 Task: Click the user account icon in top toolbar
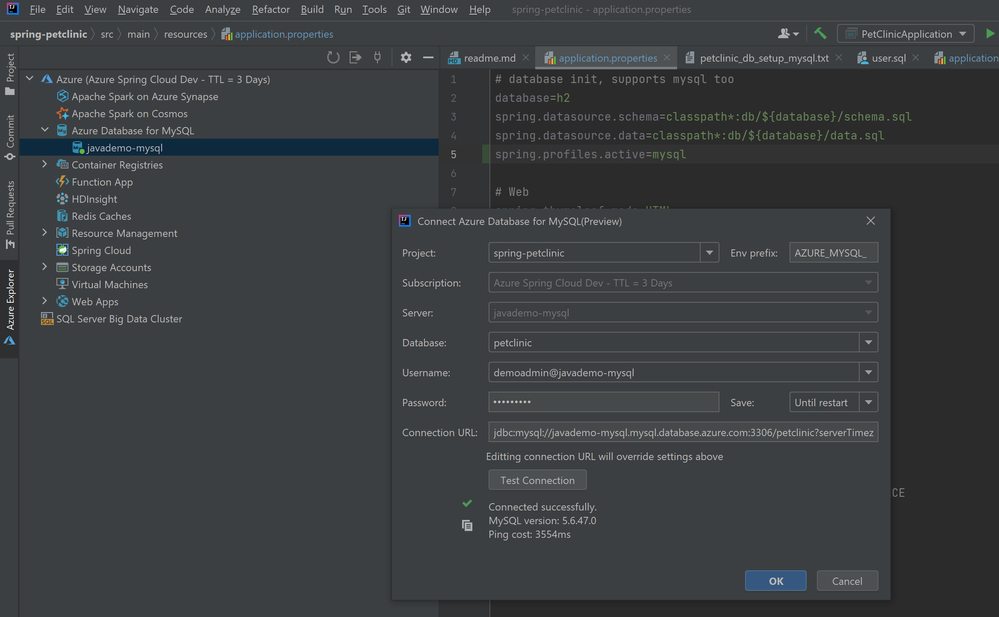click(788, 33)
